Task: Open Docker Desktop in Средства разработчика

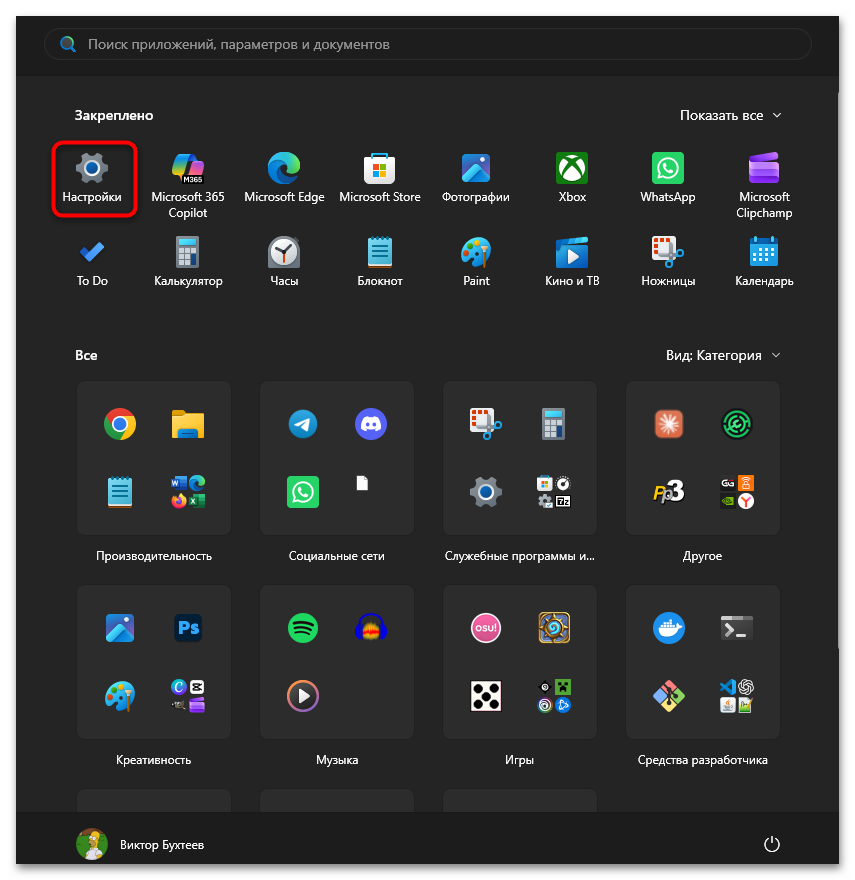Action: [669, 628]
